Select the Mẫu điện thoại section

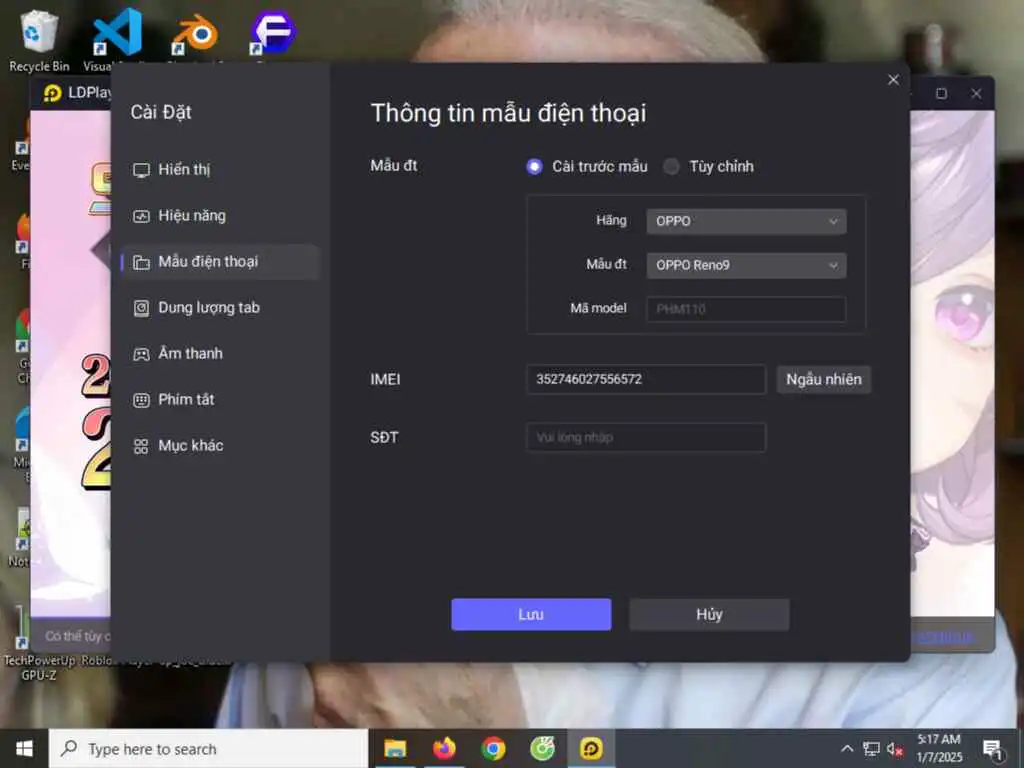(220, 262)
